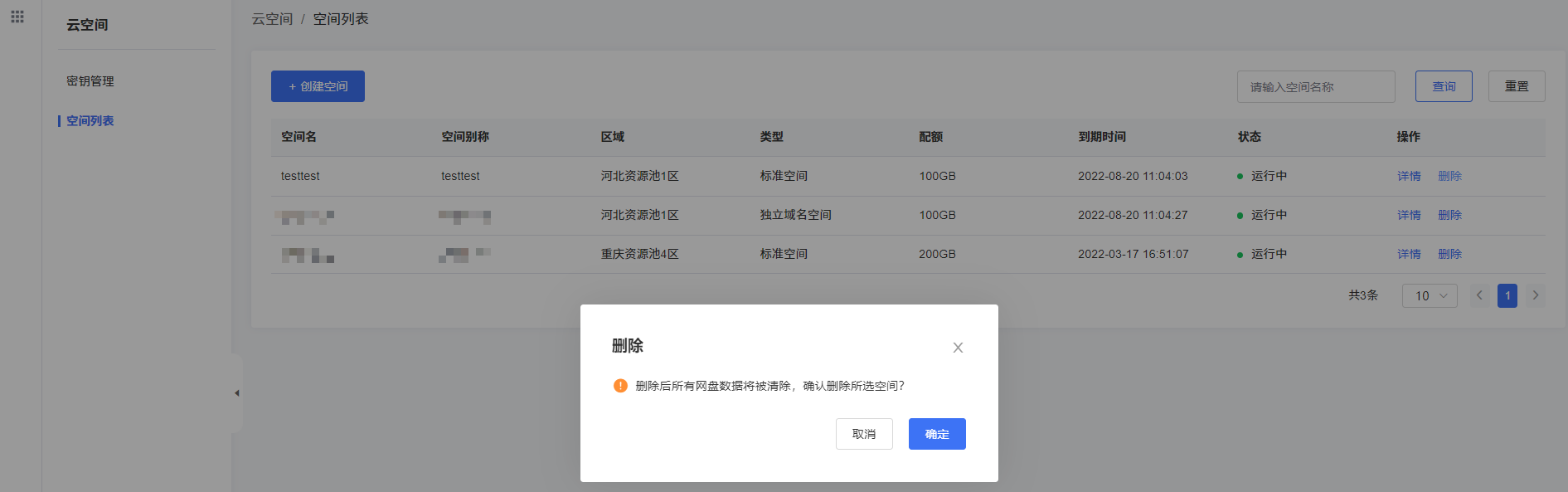Open the app grid launcher icon
The image size is (1568, 492).
(x=17, y=17)
